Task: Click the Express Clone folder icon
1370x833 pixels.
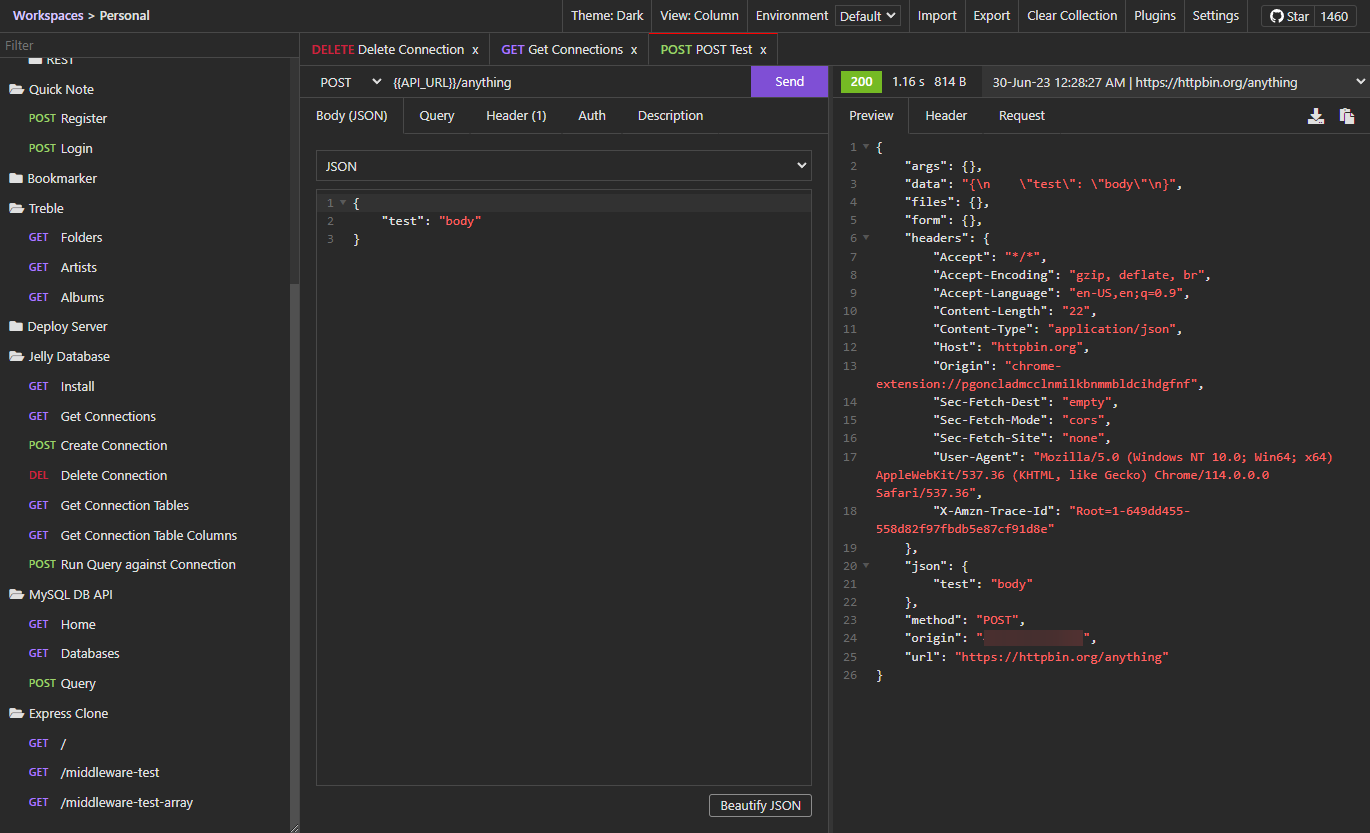Action: point(16,713)
